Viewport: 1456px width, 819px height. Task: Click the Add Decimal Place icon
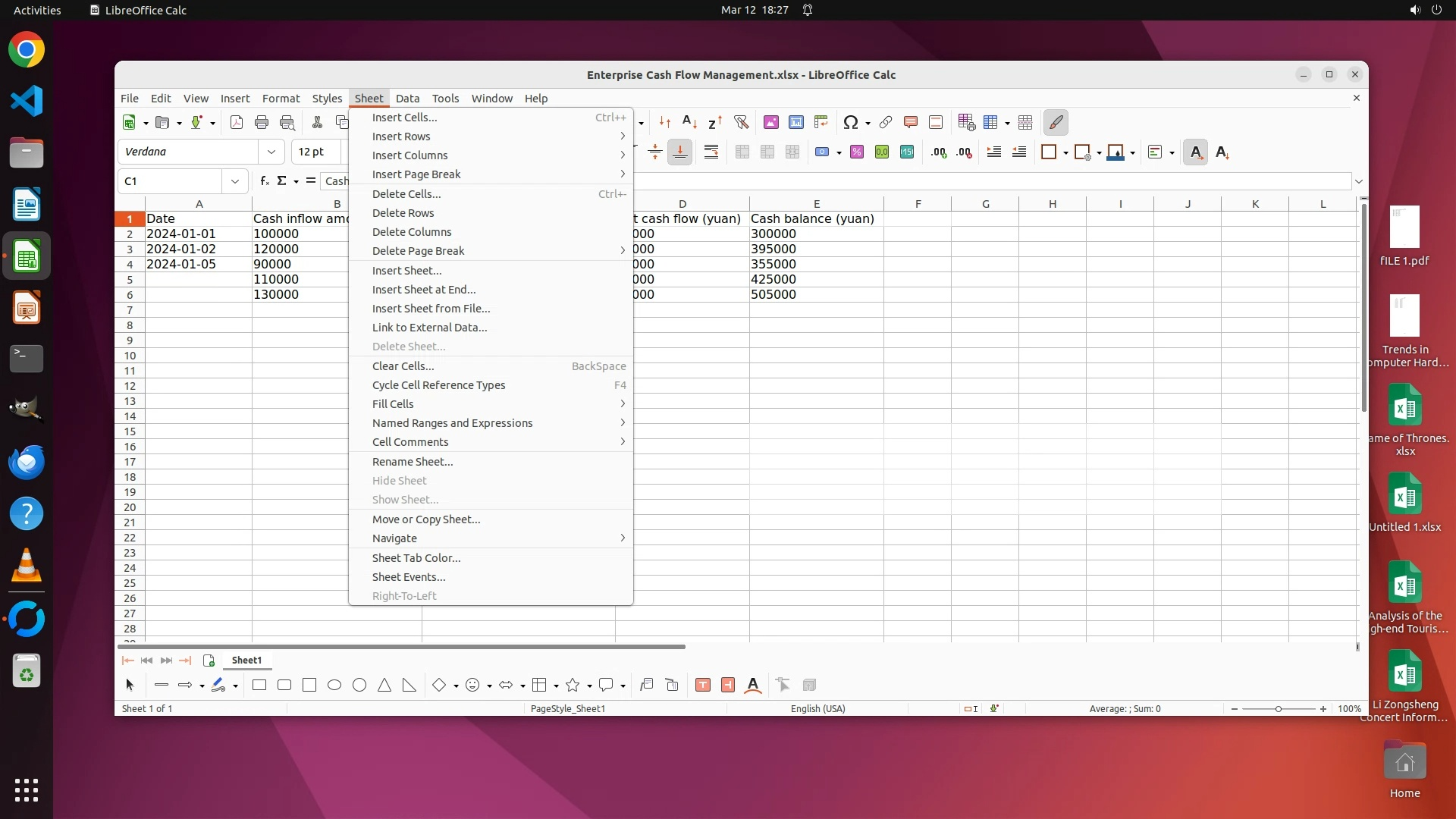pyautogui.click(x=939, y=152)
